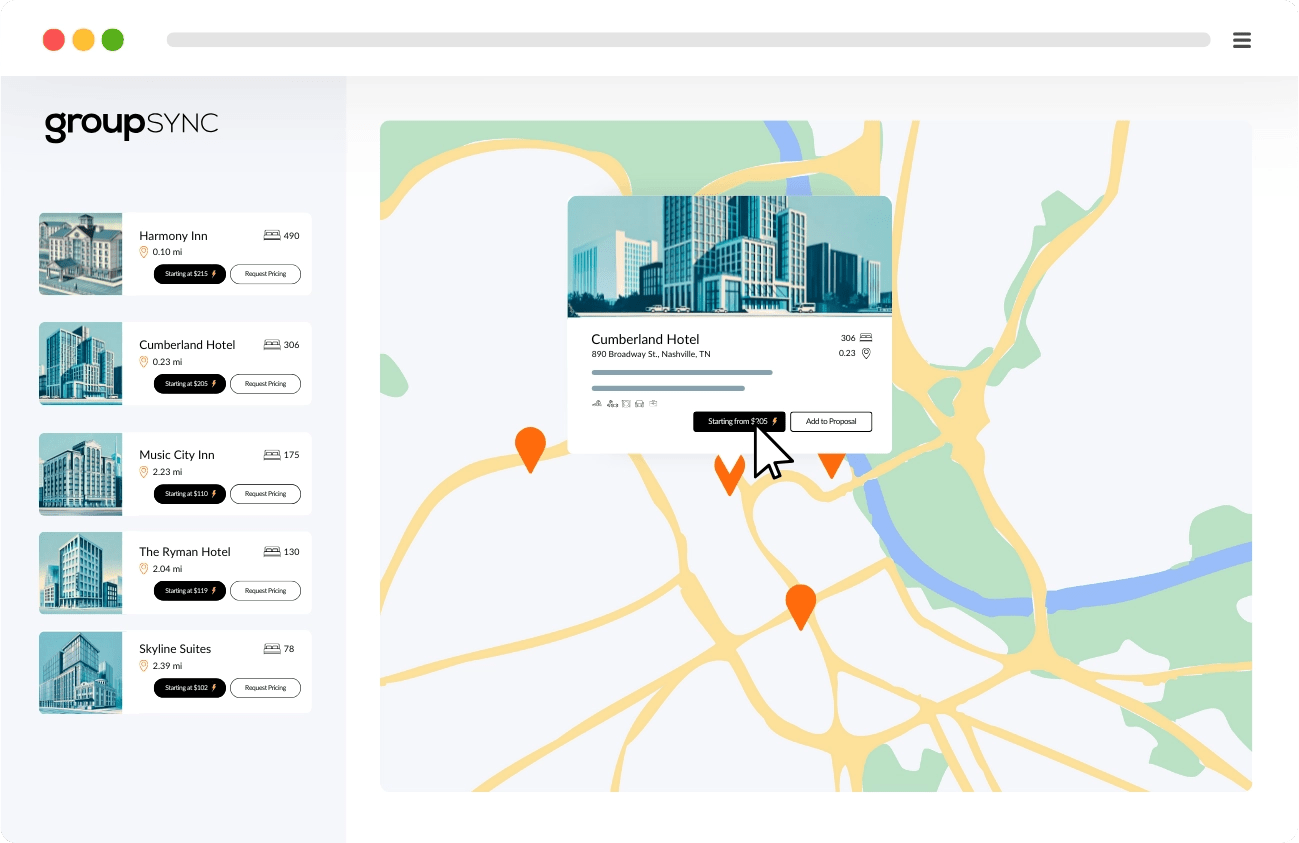Click the bed icon on Skyline Suites card
The height and width of the screenshot is (843, 1299).
point(272,649)
